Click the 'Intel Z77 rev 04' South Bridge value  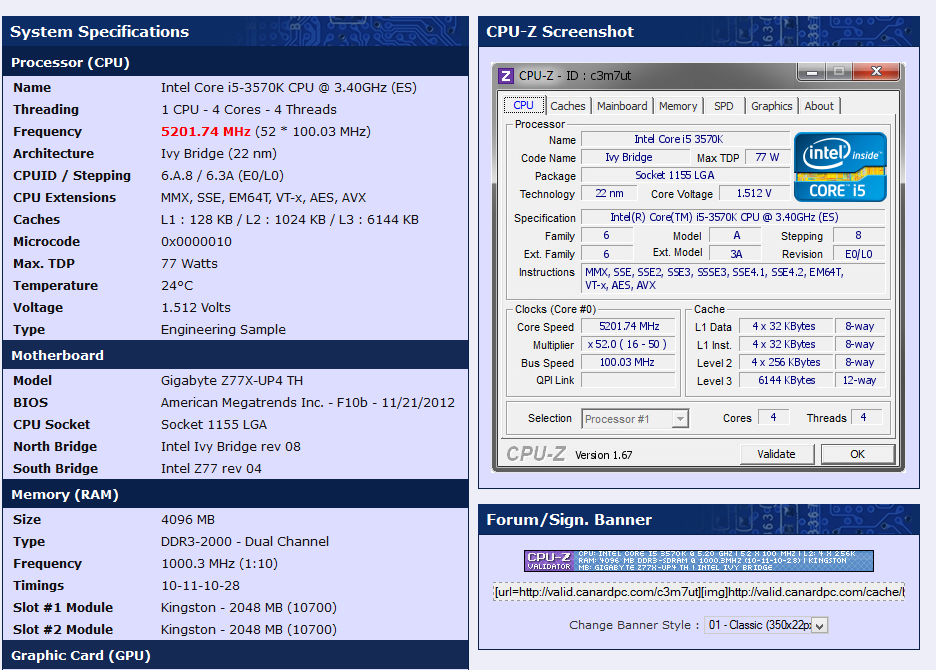point(211,469)
